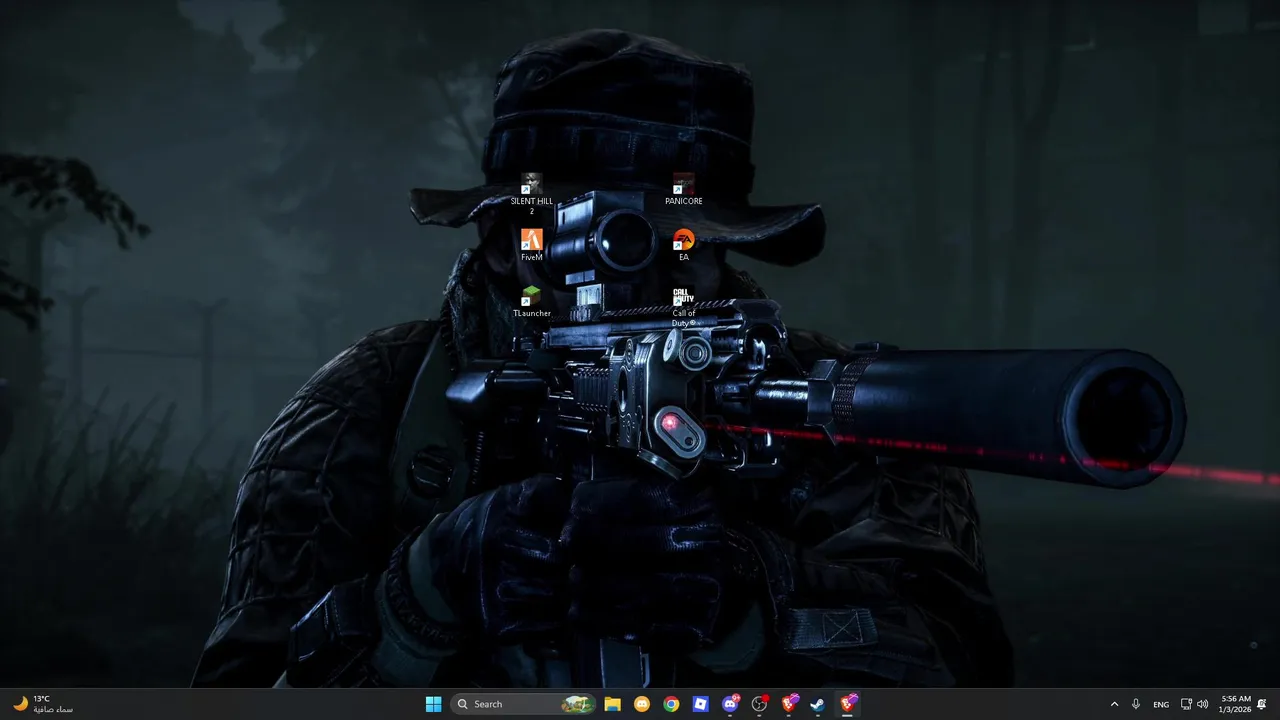Switch to the Brave window right of Steam
The image size is (1280, 720).
(848, 704)
